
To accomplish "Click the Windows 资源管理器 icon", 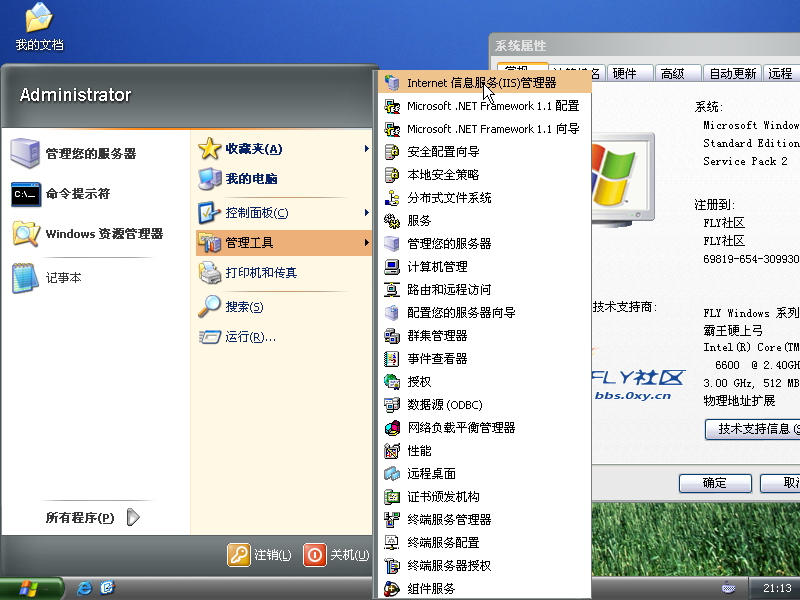I will [26, 234].
